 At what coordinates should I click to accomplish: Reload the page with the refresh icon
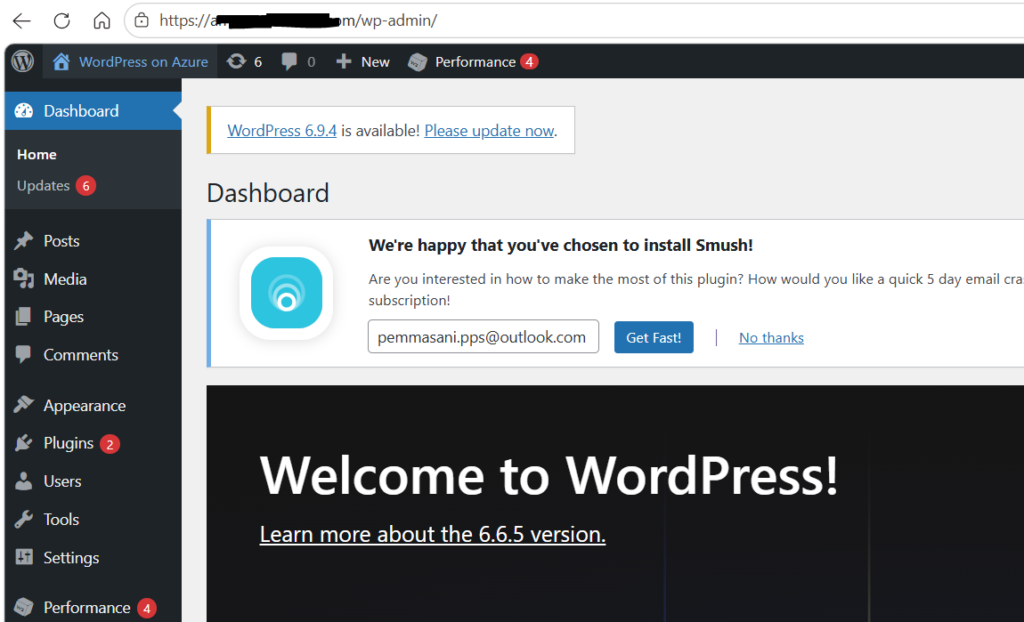click(61, 21)
